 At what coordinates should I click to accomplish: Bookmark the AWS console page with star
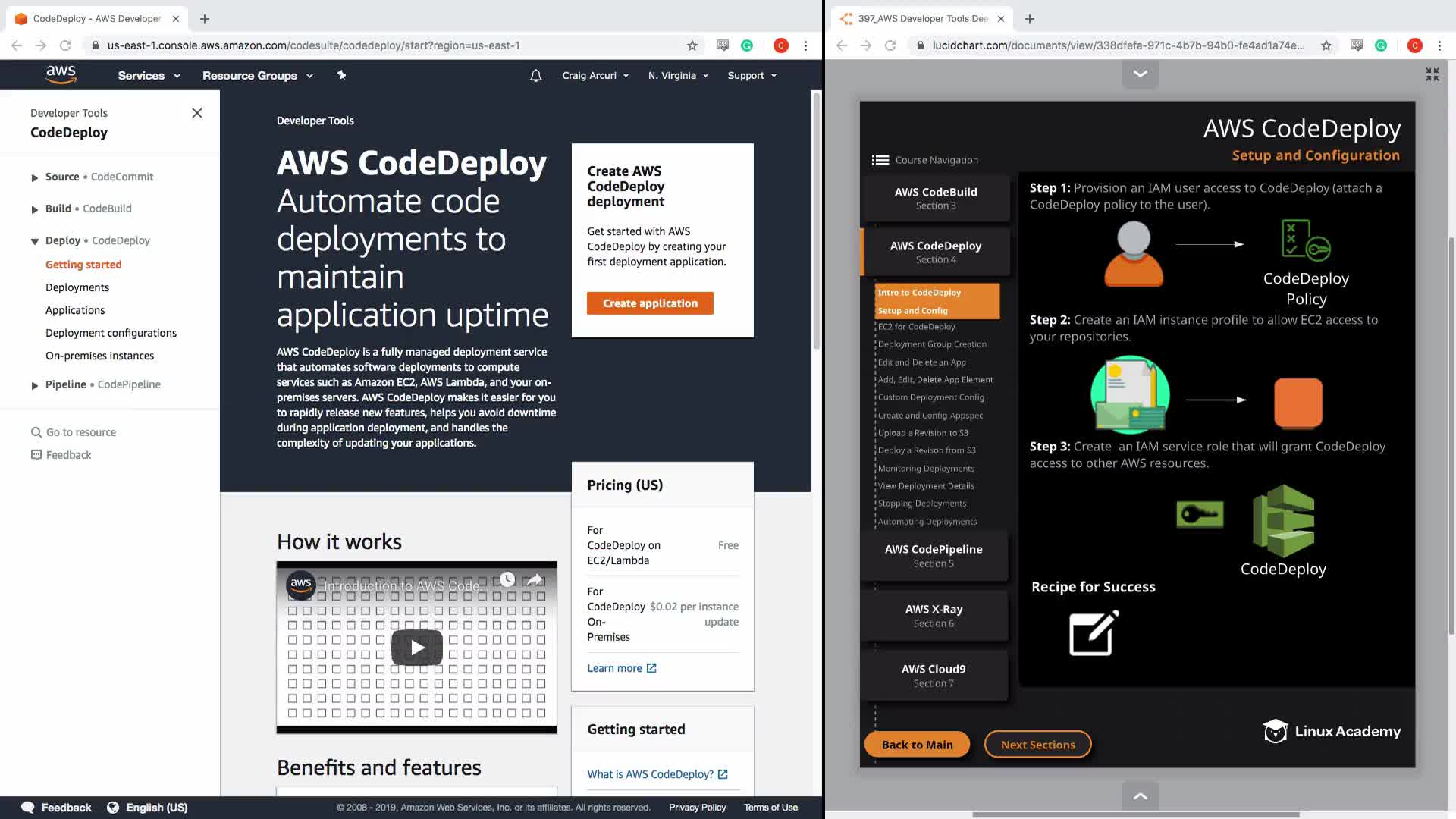pyautogui.click(x=692, y=45)
